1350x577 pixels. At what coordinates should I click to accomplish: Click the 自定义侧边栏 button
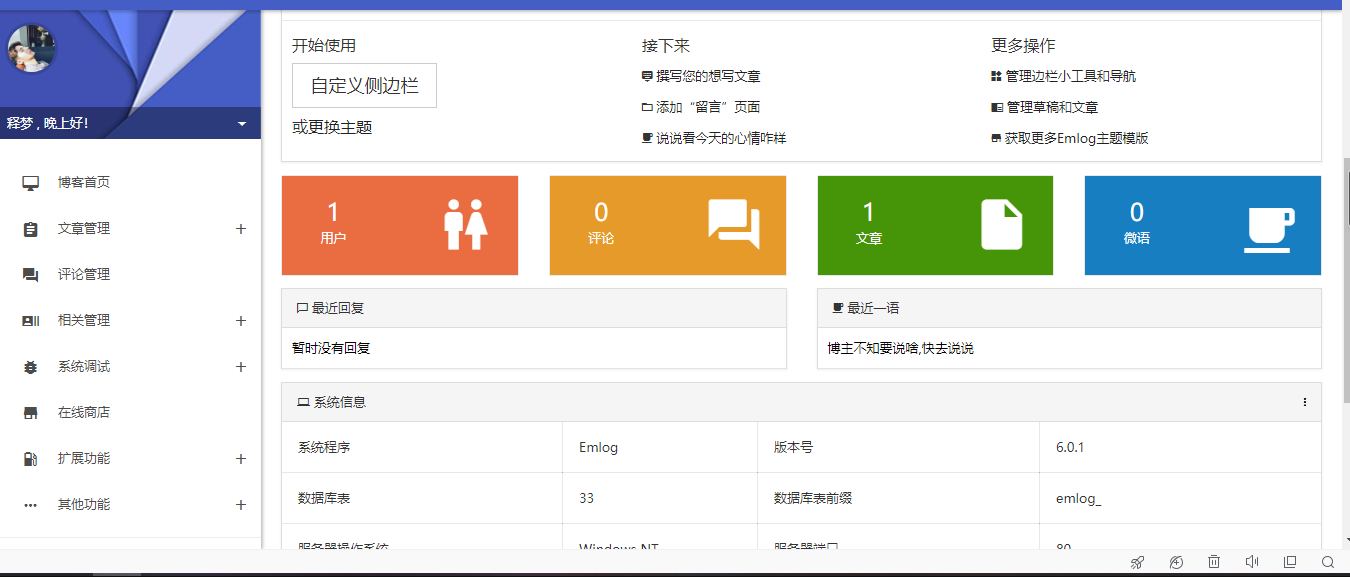[x=364, y=86]
